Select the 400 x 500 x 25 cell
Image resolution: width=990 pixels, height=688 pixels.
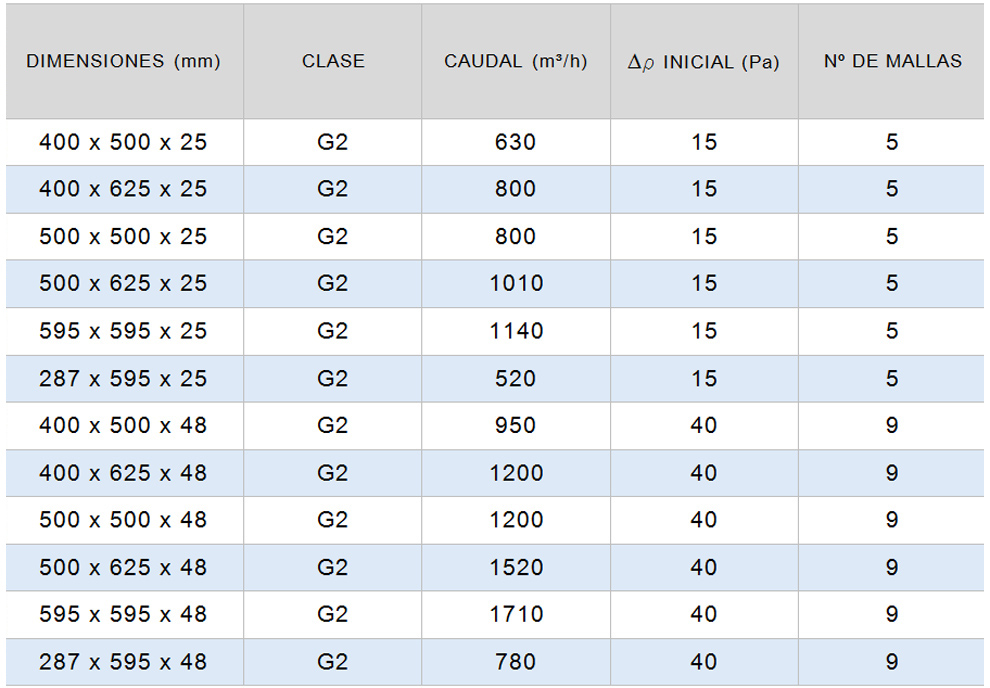coord(123,142)
